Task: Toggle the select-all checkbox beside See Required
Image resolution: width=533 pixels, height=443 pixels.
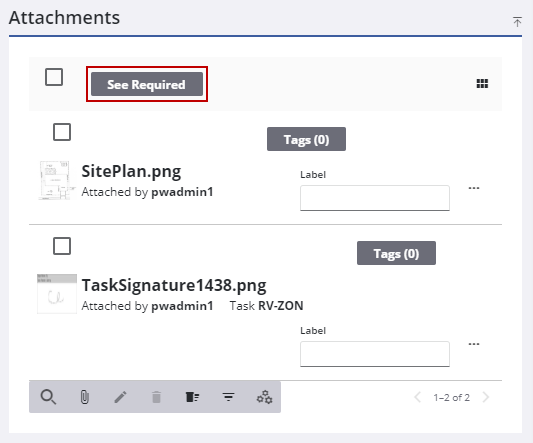Action: point(54,77)
